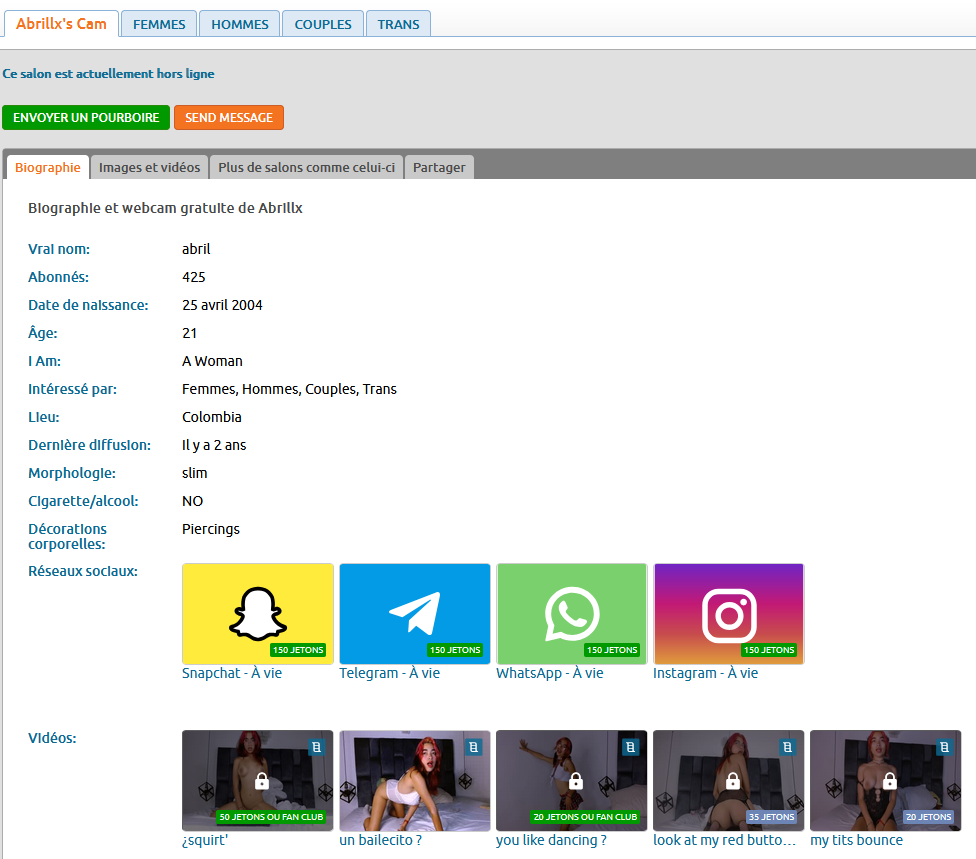Viewport: 976px width, 859px height.
Task: Open the Images et vidéos tab
Action: pyautogui.click(x=149, y=167)
